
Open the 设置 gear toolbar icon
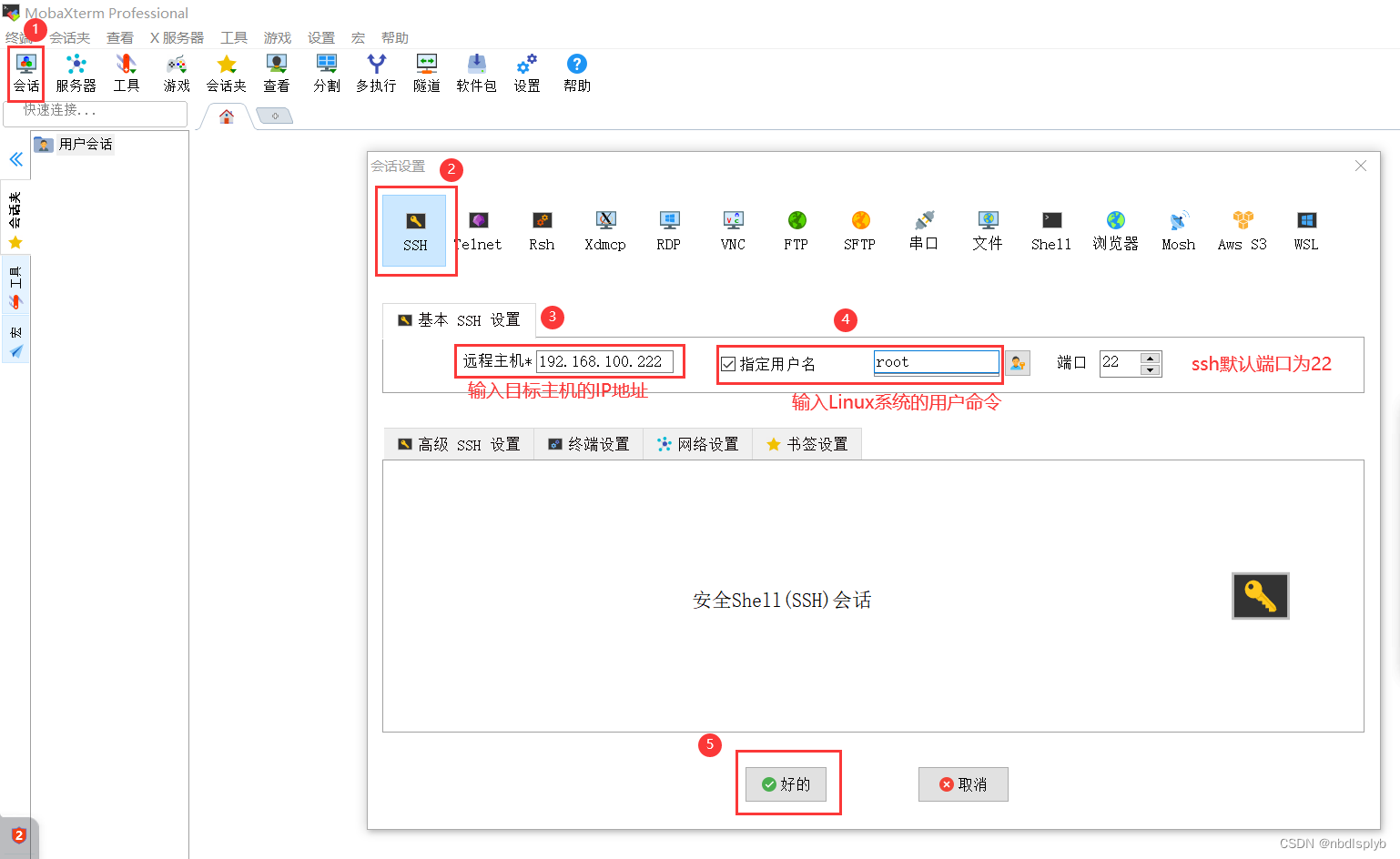coord(527,74)
